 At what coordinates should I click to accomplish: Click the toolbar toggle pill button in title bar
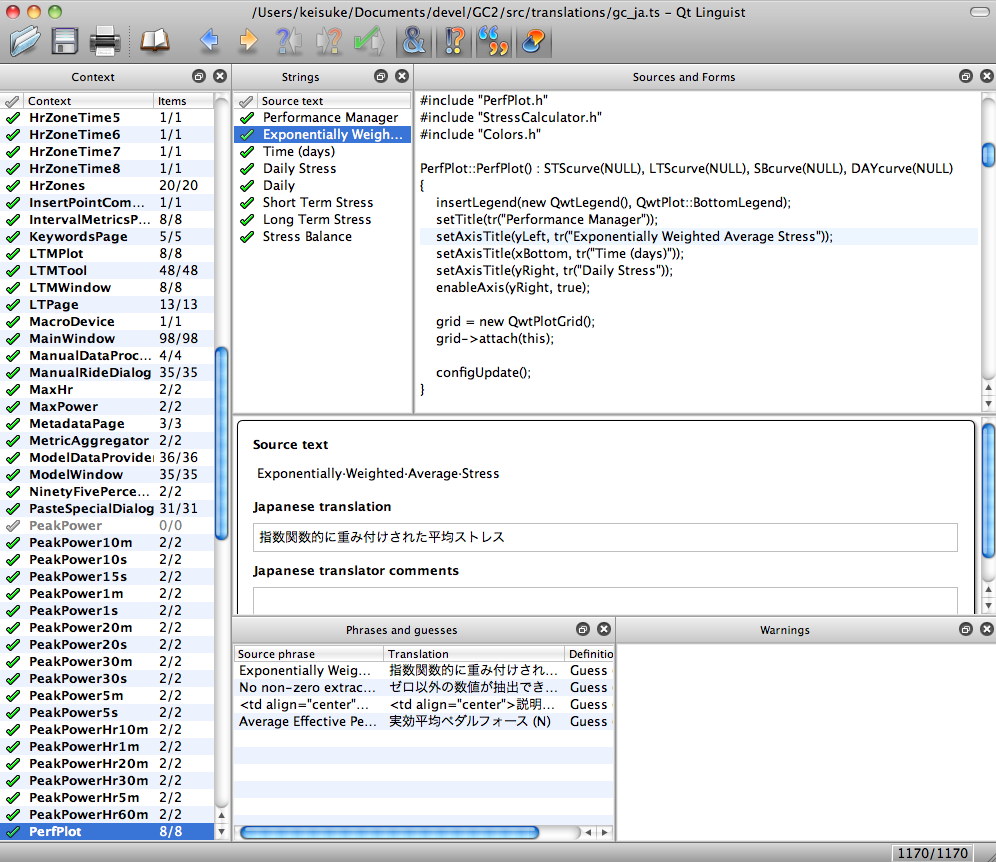[x=979, y=12]
